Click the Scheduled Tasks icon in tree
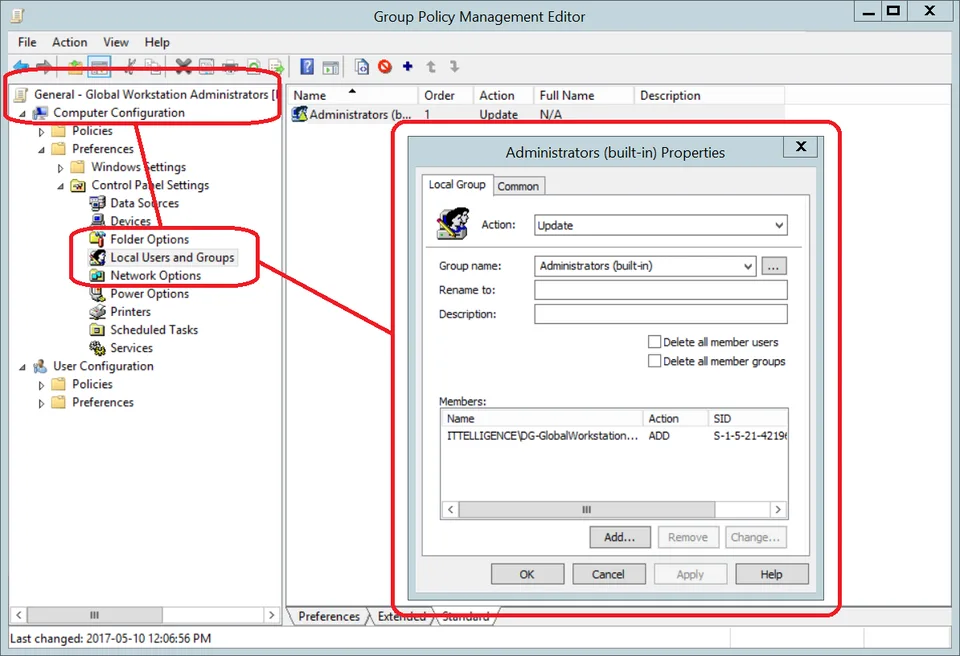Image resolution: width=960 pixels, height=656 pixels. (97, 330)
